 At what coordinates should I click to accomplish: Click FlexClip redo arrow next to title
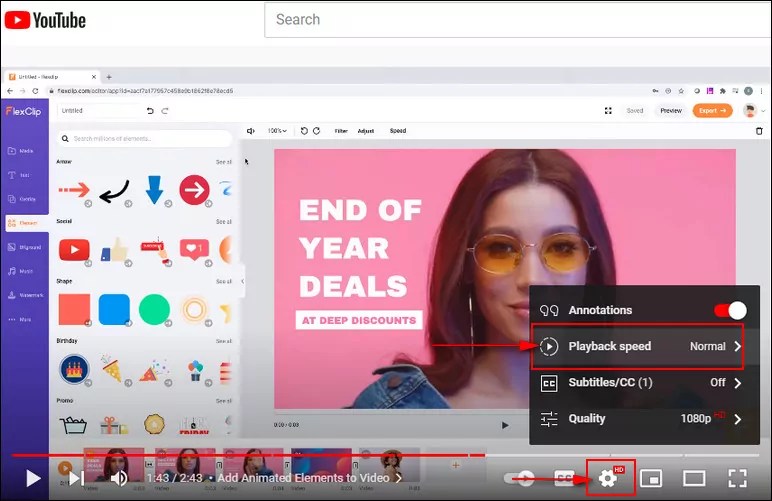tap(165, 111)
